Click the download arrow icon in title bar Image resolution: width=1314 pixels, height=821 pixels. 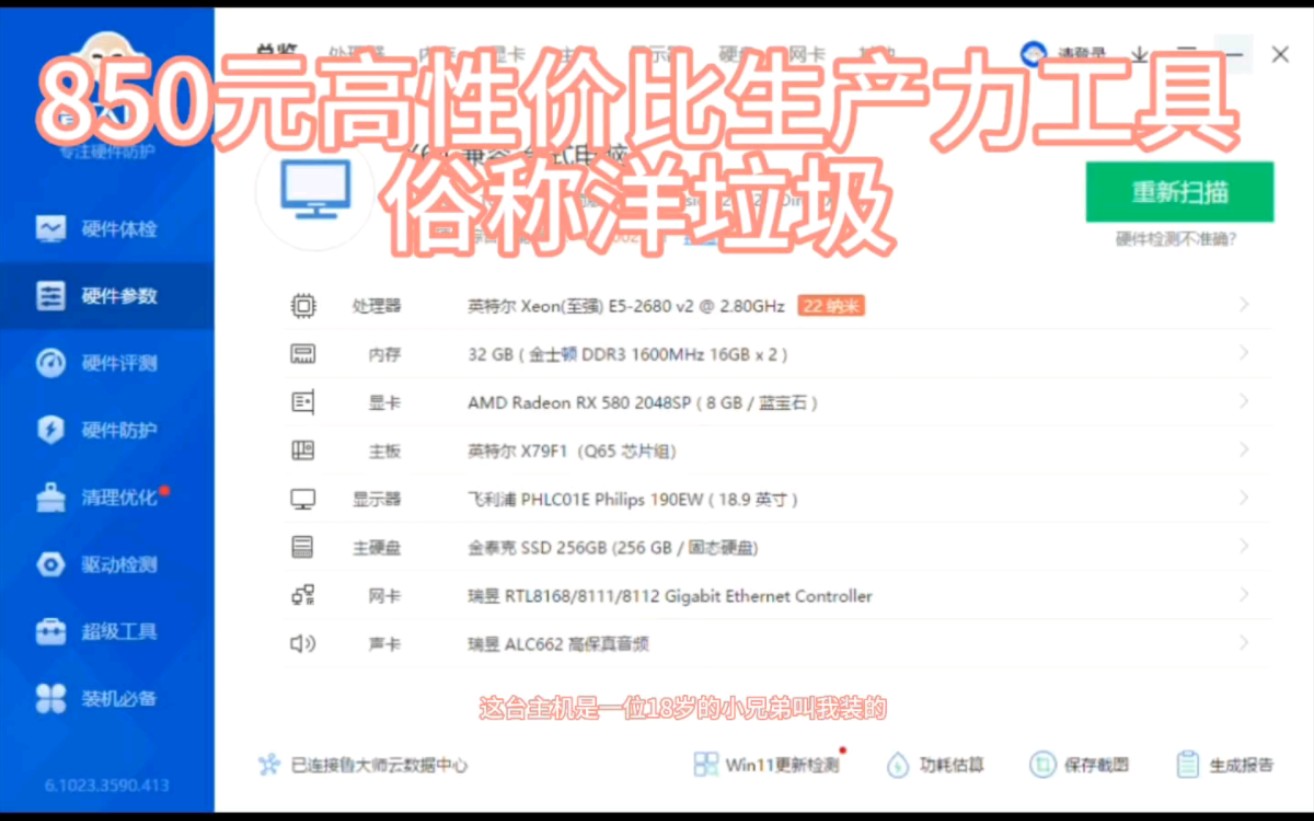point(1140,55)
